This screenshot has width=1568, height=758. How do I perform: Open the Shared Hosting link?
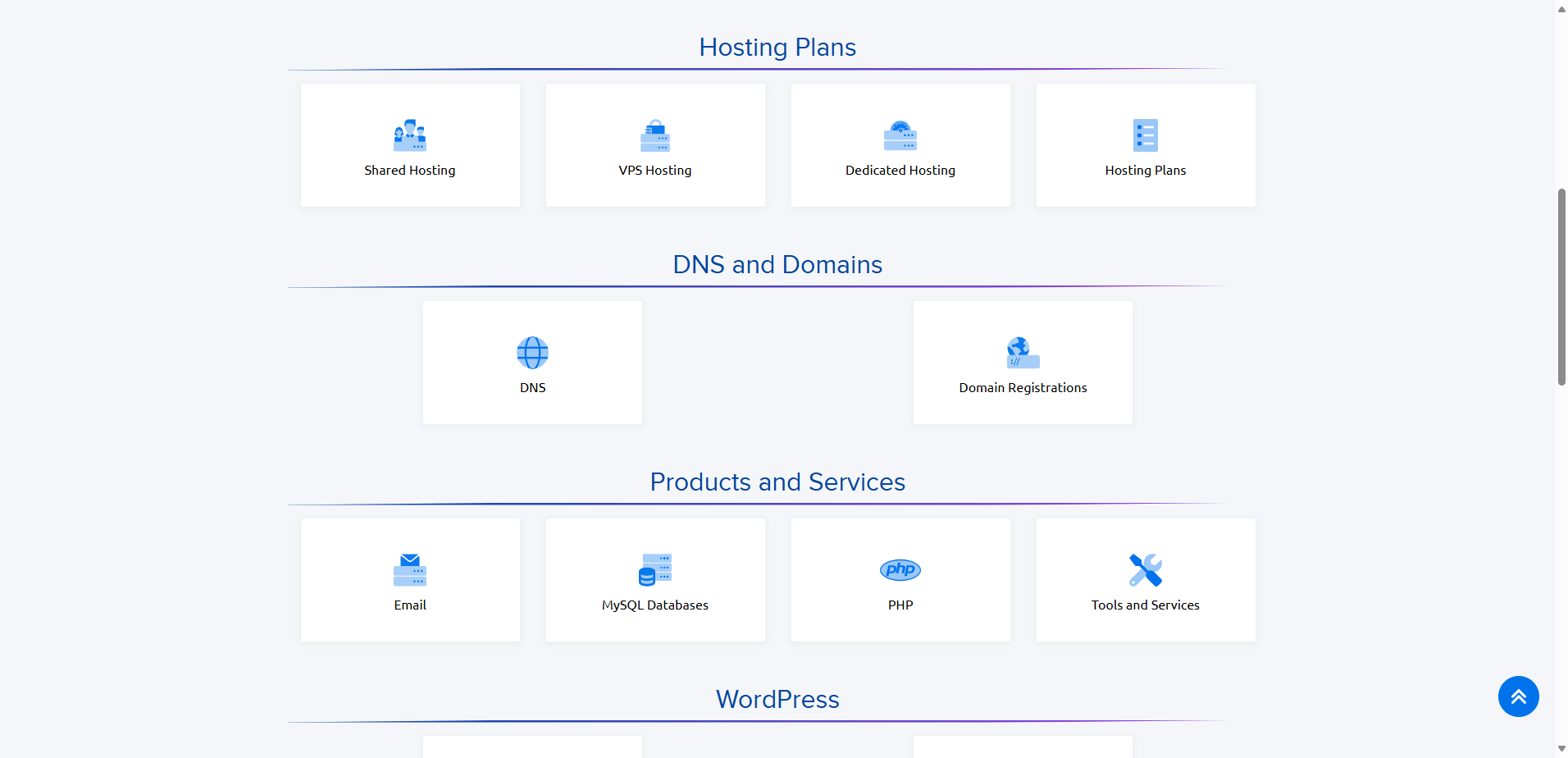(x=410, y=171)
